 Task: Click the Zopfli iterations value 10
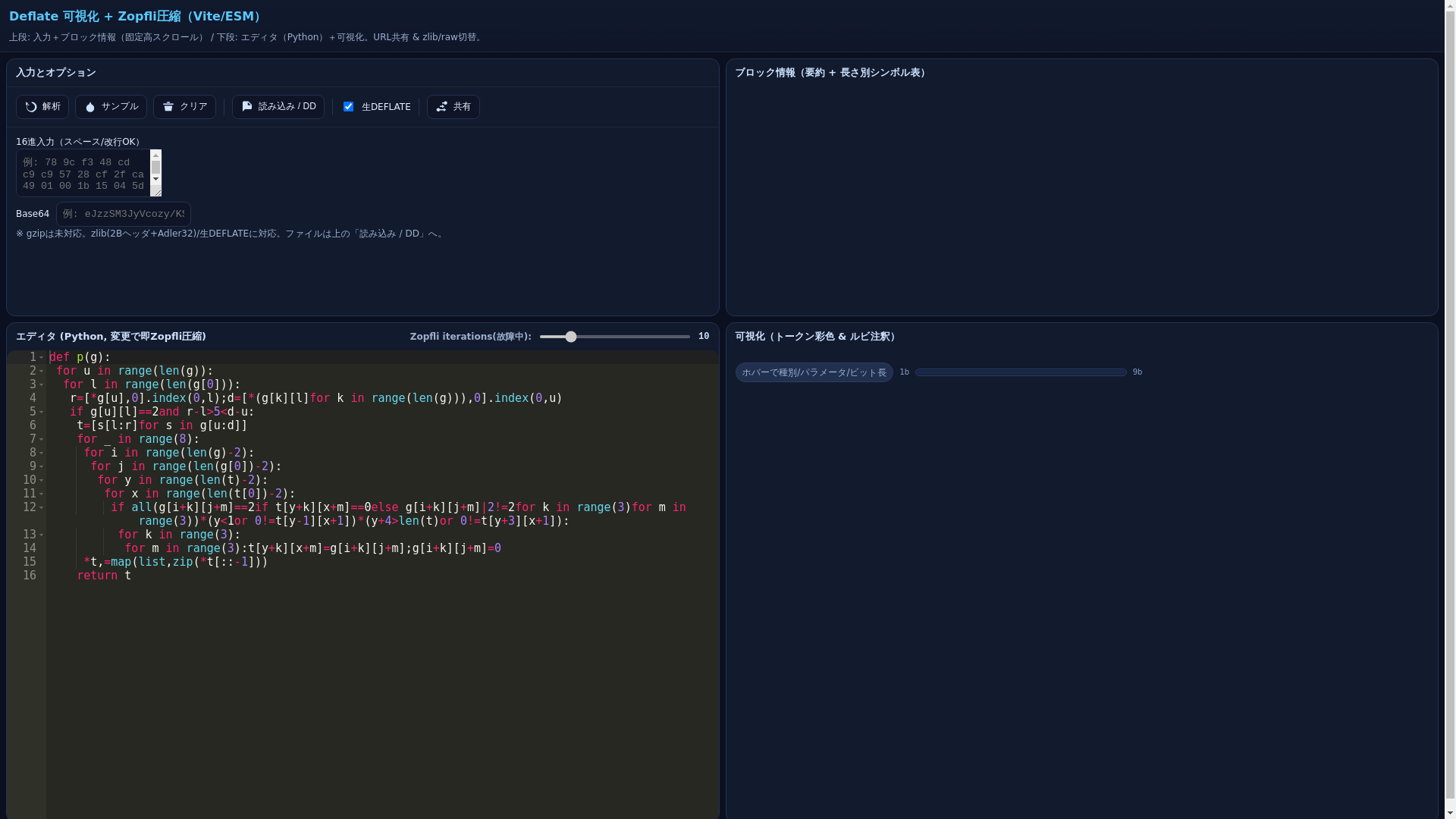(704, 337)
